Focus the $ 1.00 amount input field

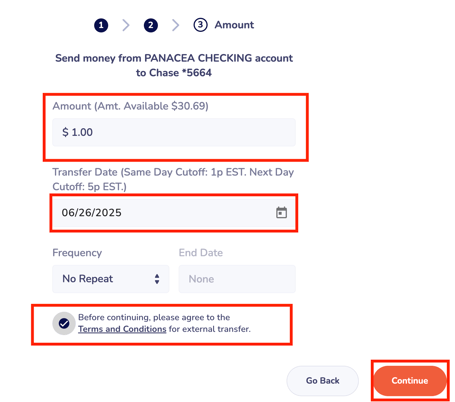[174, 132]
